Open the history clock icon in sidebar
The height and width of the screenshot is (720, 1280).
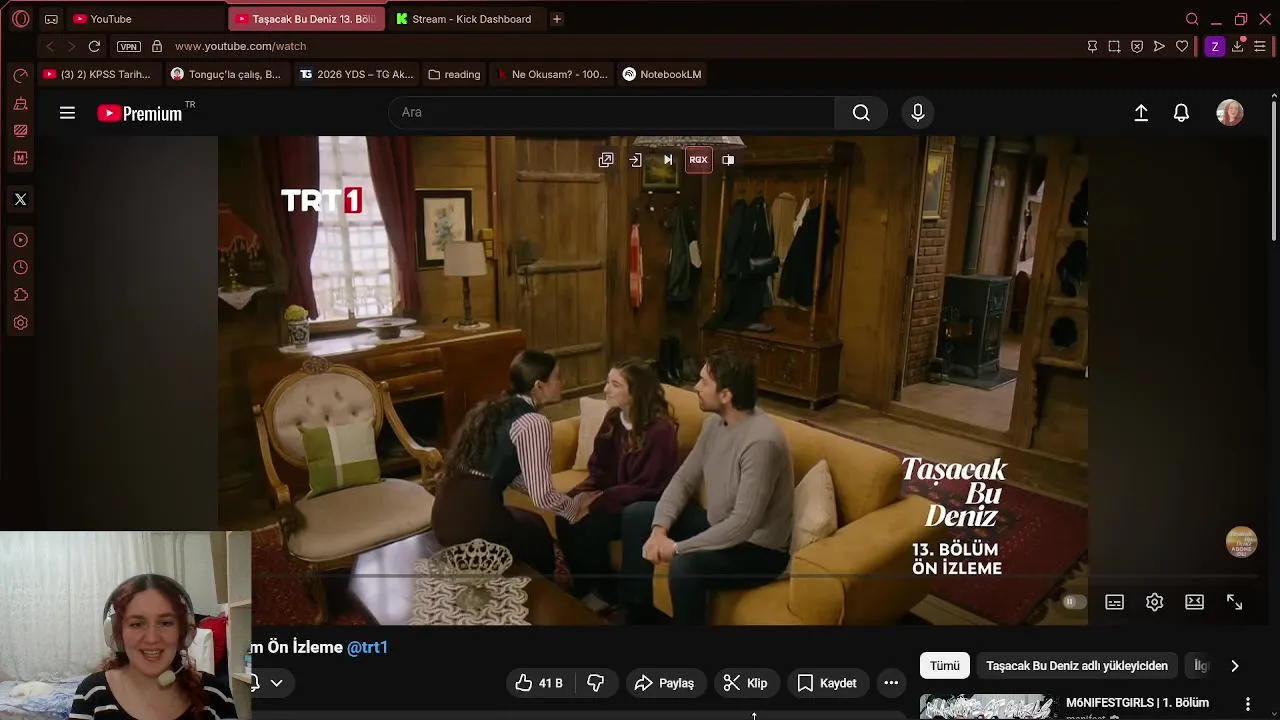pos(20,267)
